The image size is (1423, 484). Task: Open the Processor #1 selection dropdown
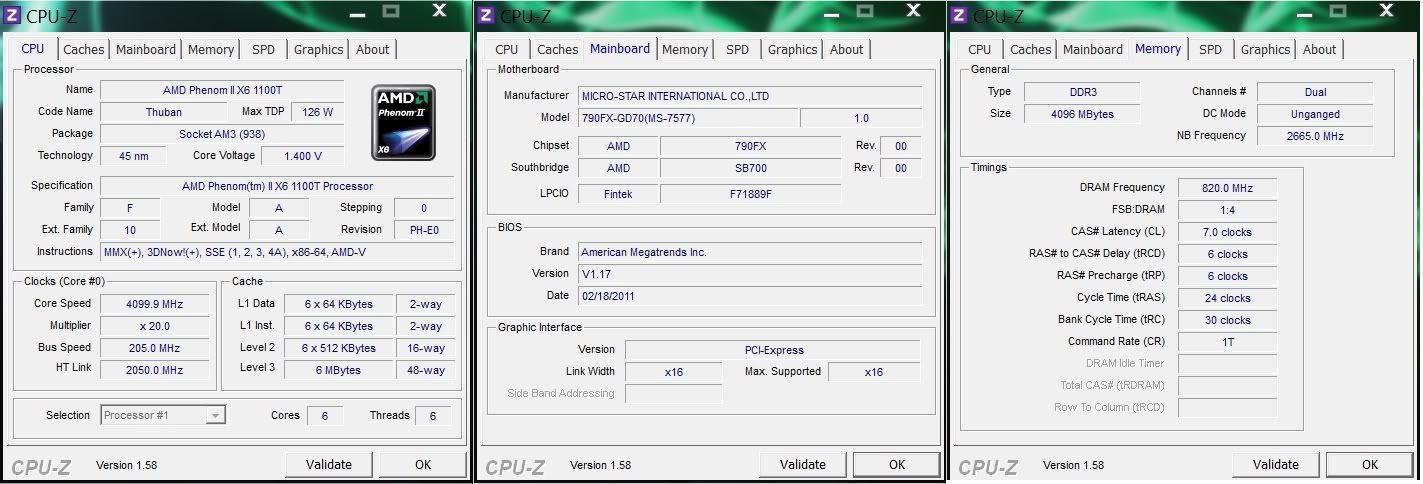pyautogui.click(x=163, y=415)
